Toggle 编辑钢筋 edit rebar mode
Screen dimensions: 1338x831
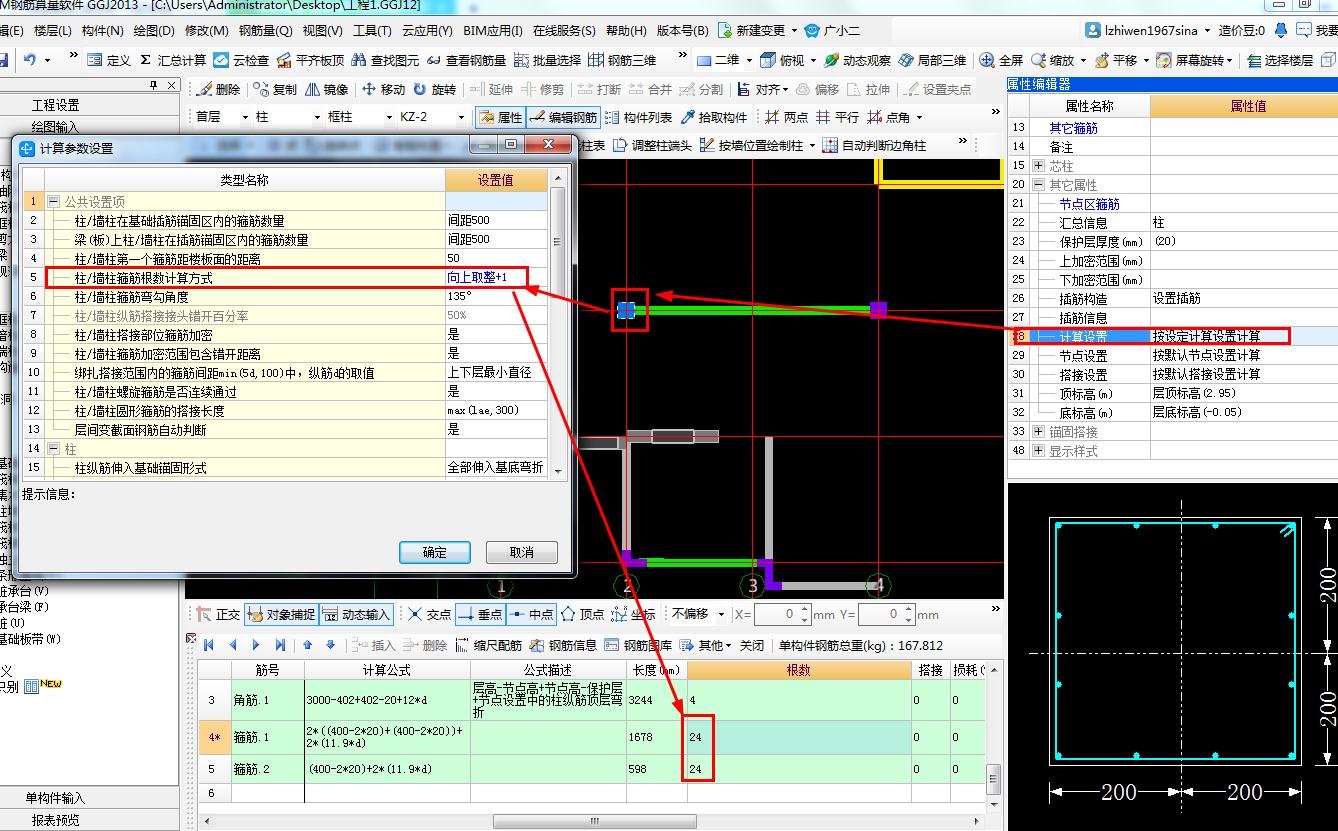[563, 117]
